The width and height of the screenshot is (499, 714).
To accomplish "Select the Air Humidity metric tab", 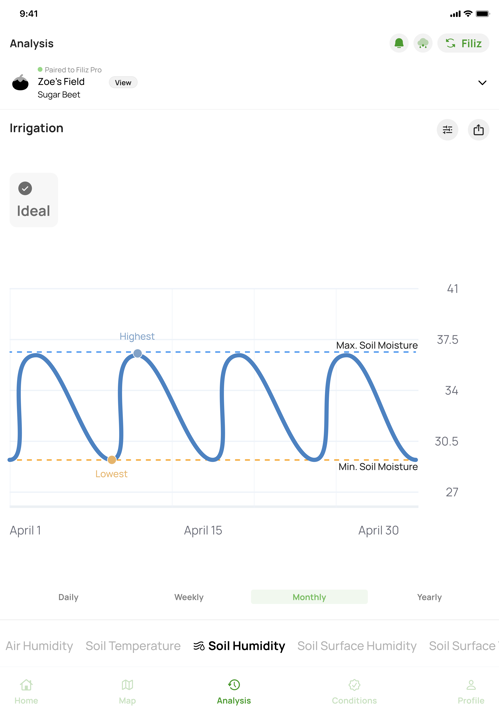I will click(39, 646).
